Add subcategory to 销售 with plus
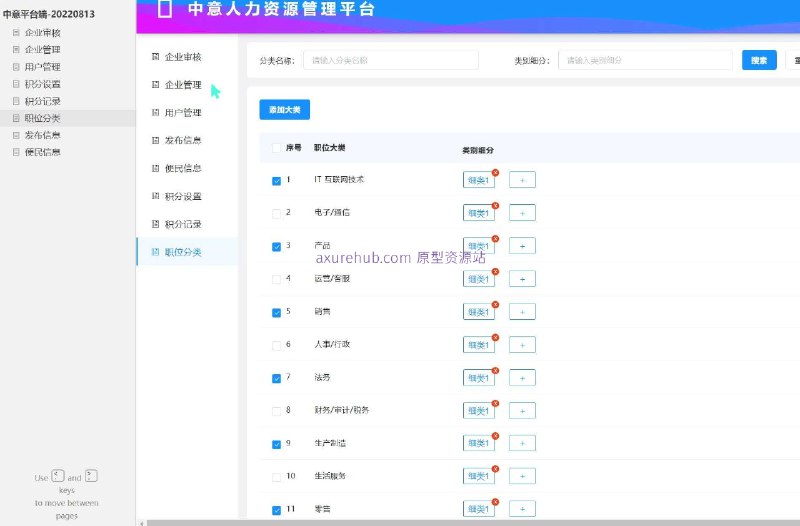Screen dimensions: 800x526 click(522, 312)
